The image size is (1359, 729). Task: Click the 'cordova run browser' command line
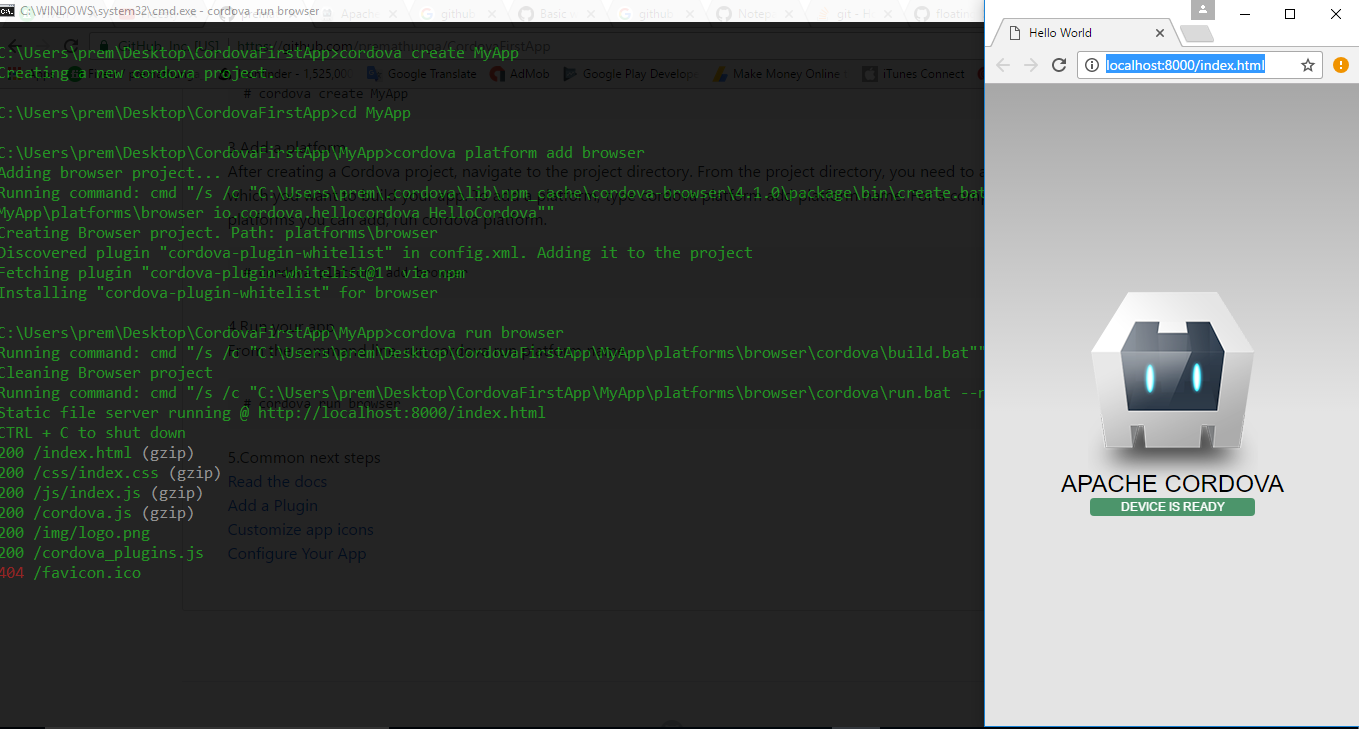[282, 333]
